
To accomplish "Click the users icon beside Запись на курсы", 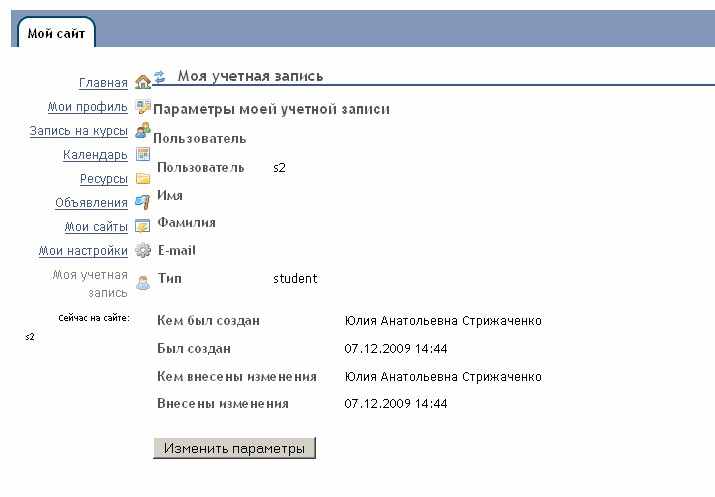I will coord(143,130).
